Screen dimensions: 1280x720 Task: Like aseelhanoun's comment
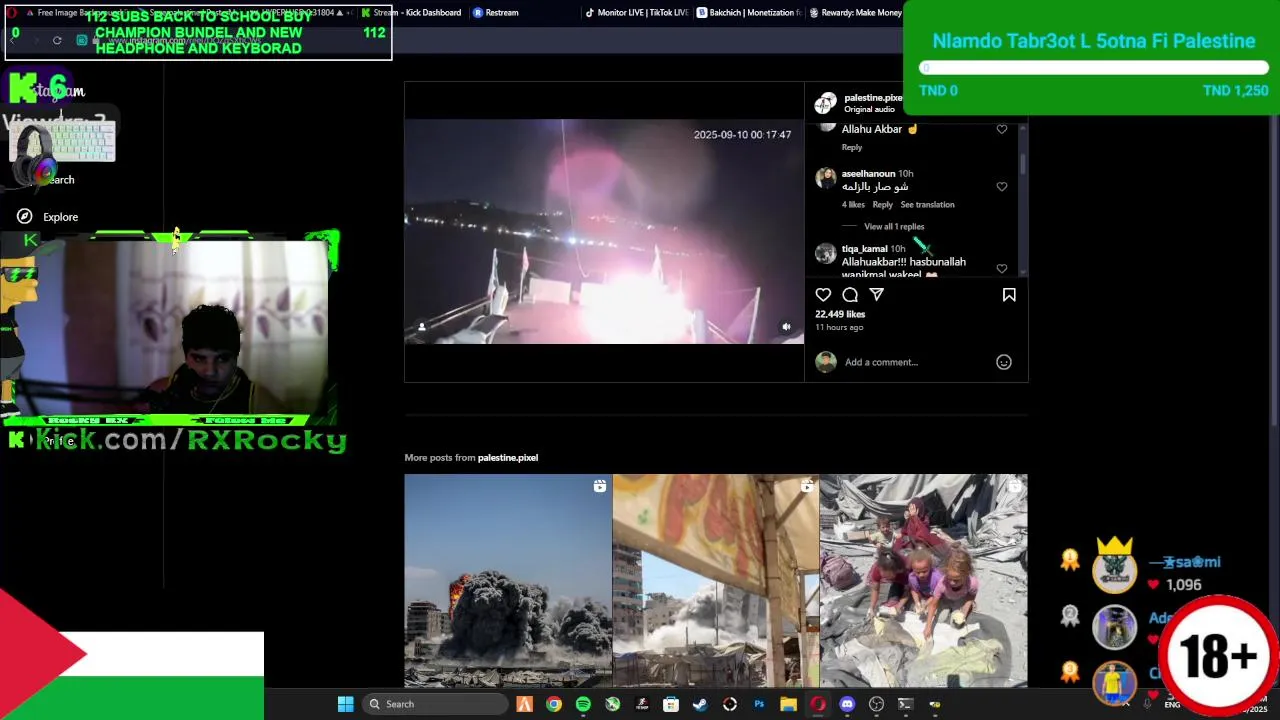click(1002, 187)
